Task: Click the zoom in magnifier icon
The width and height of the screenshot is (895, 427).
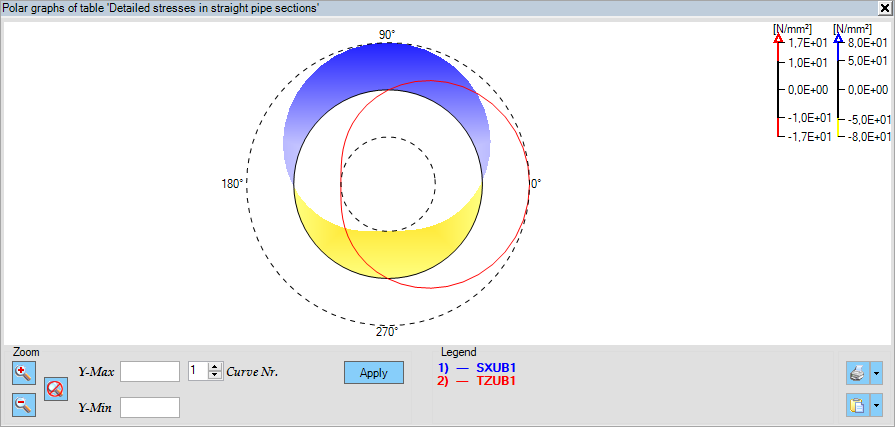Action: pos(24,373)
